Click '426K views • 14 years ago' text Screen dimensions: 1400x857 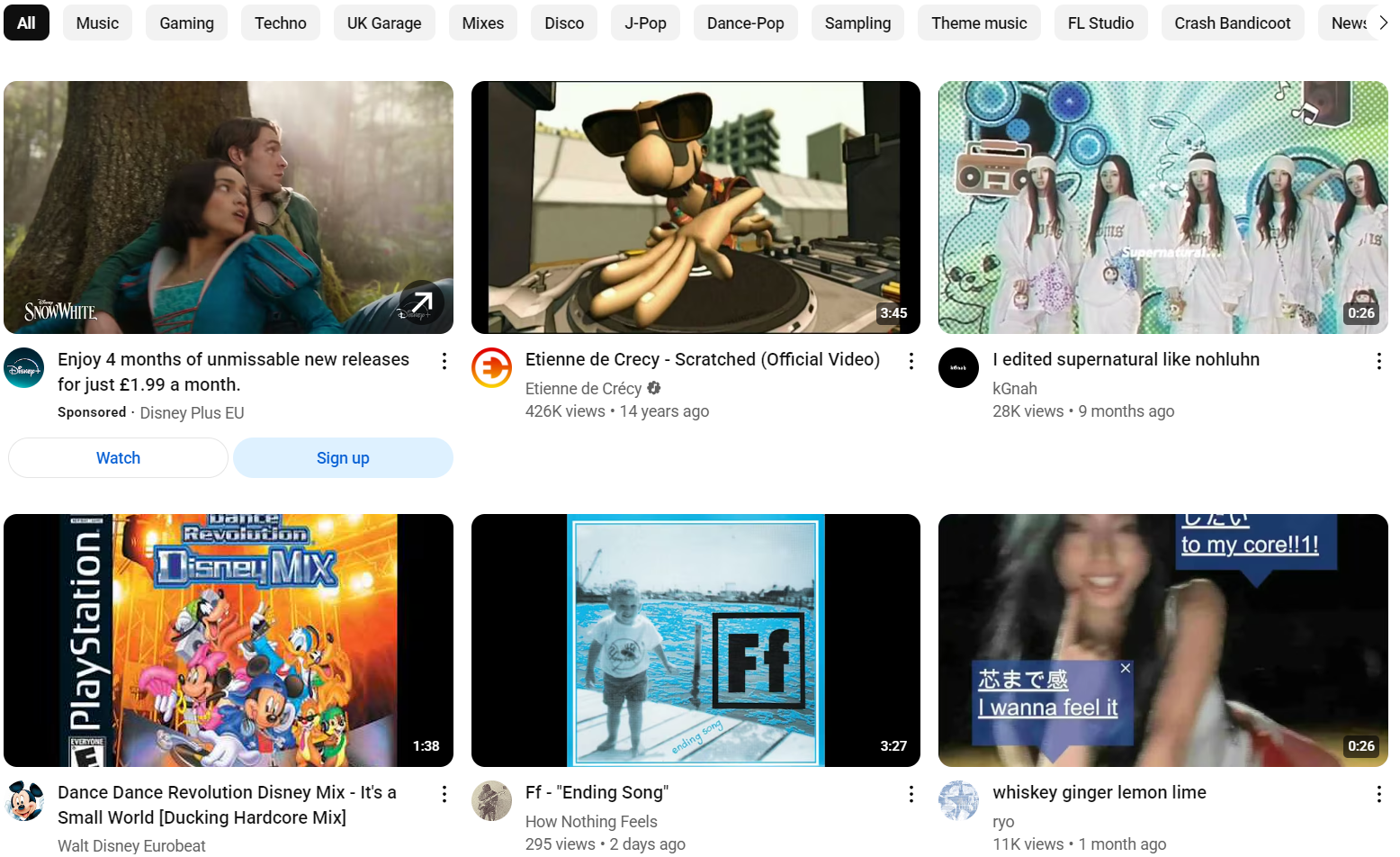click(x=617, y=410)
